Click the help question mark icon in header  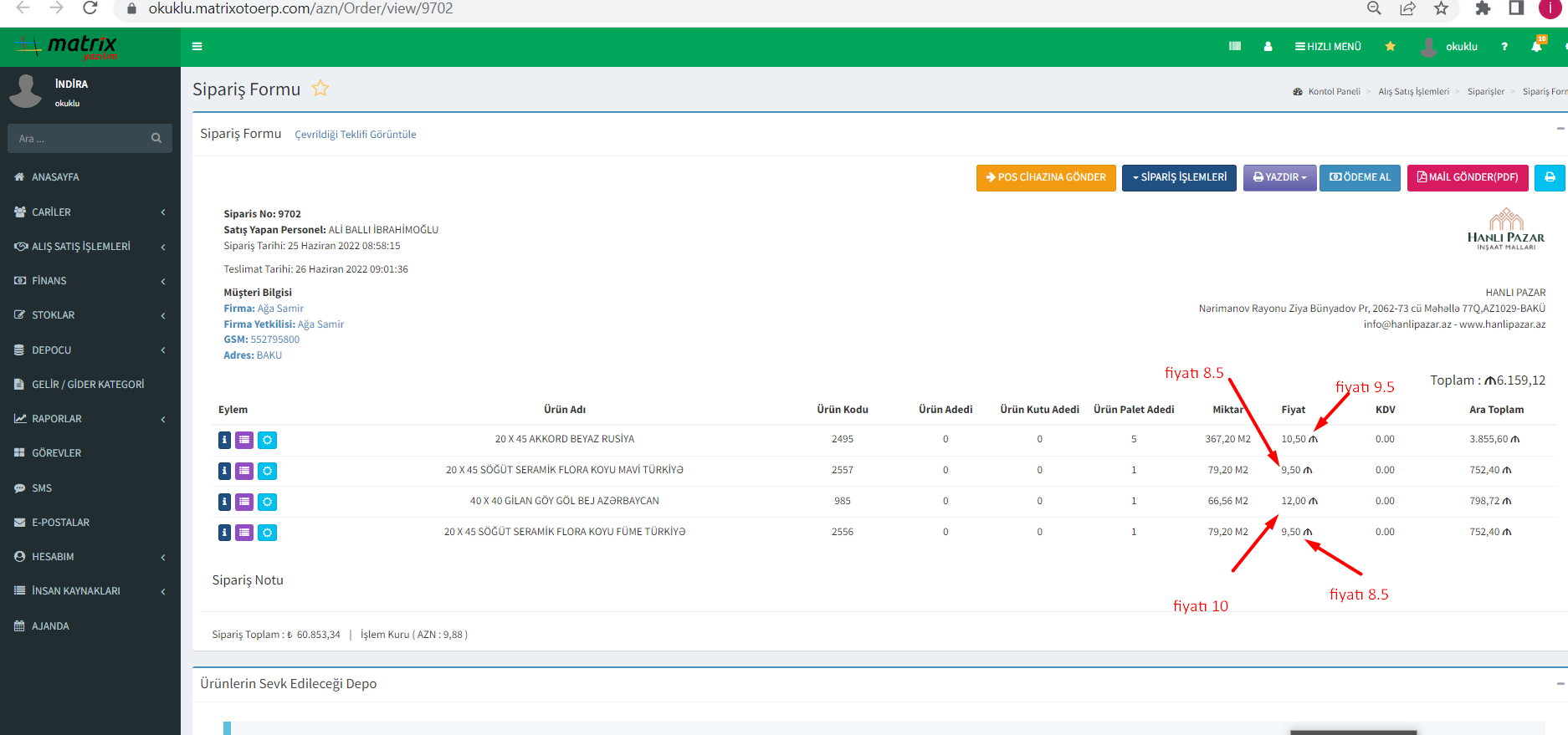pos(1504,47)
